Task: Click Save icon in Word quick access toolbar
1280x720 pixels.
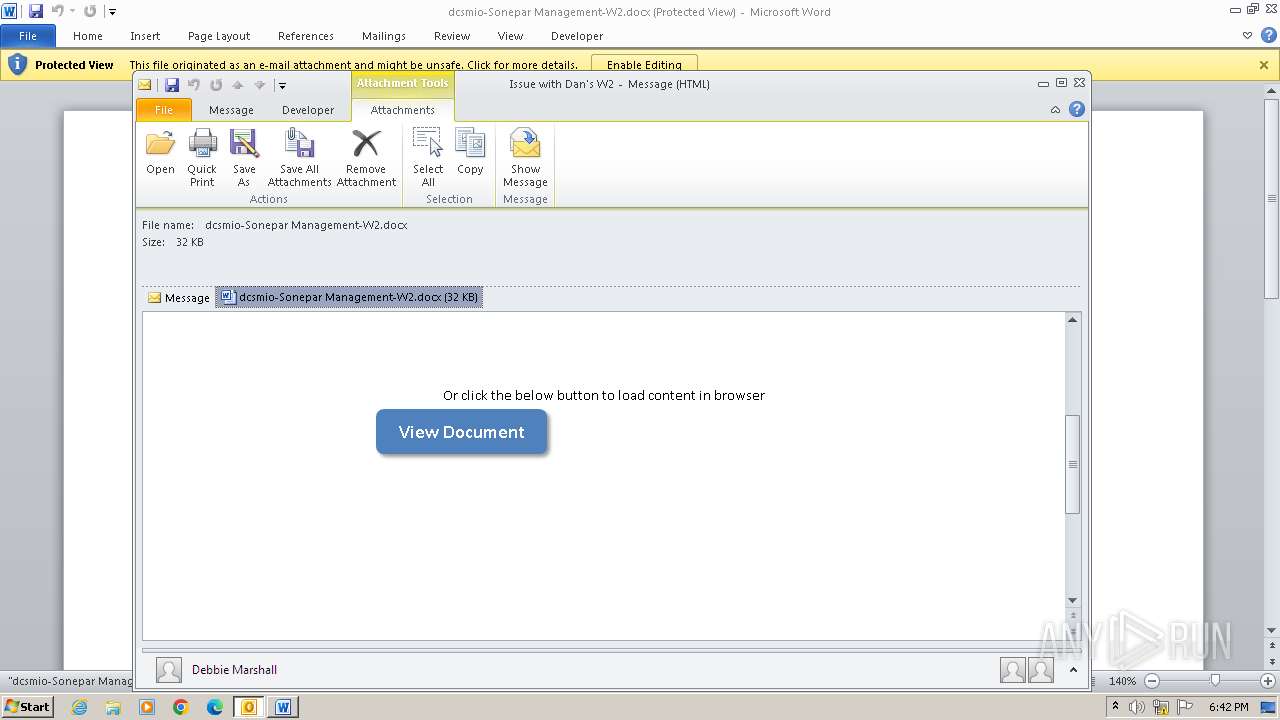Action: tap(36, 11)
